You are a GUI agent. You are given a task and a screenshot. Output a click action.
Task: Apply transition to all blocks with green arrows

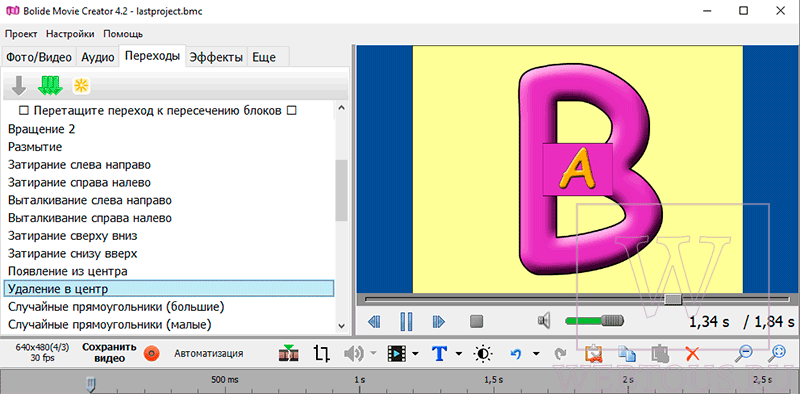click(50, 85)
